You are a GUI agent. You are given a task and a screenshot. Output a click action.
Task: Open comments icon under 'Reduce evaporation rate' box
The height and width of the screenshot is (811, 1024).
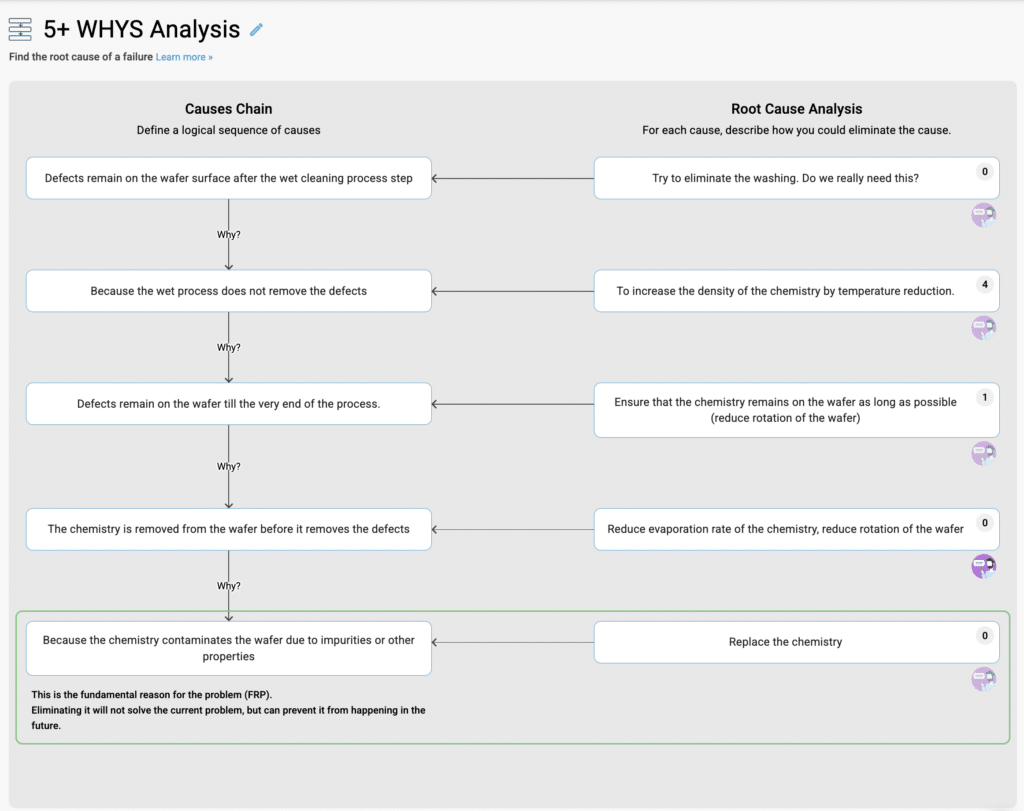[x=984, y=566]
